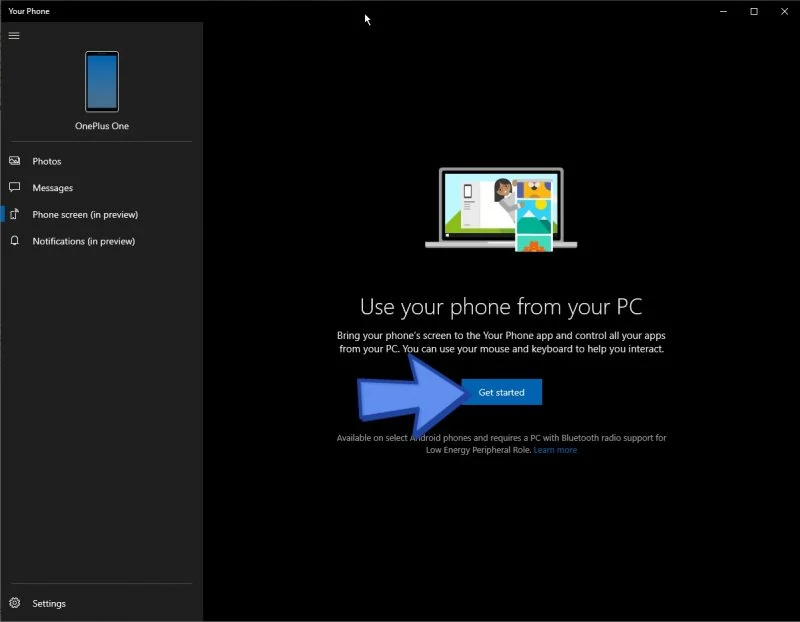Open the Photos section label
The height and width of the screenshot is (622, 800).
(47, 161)
